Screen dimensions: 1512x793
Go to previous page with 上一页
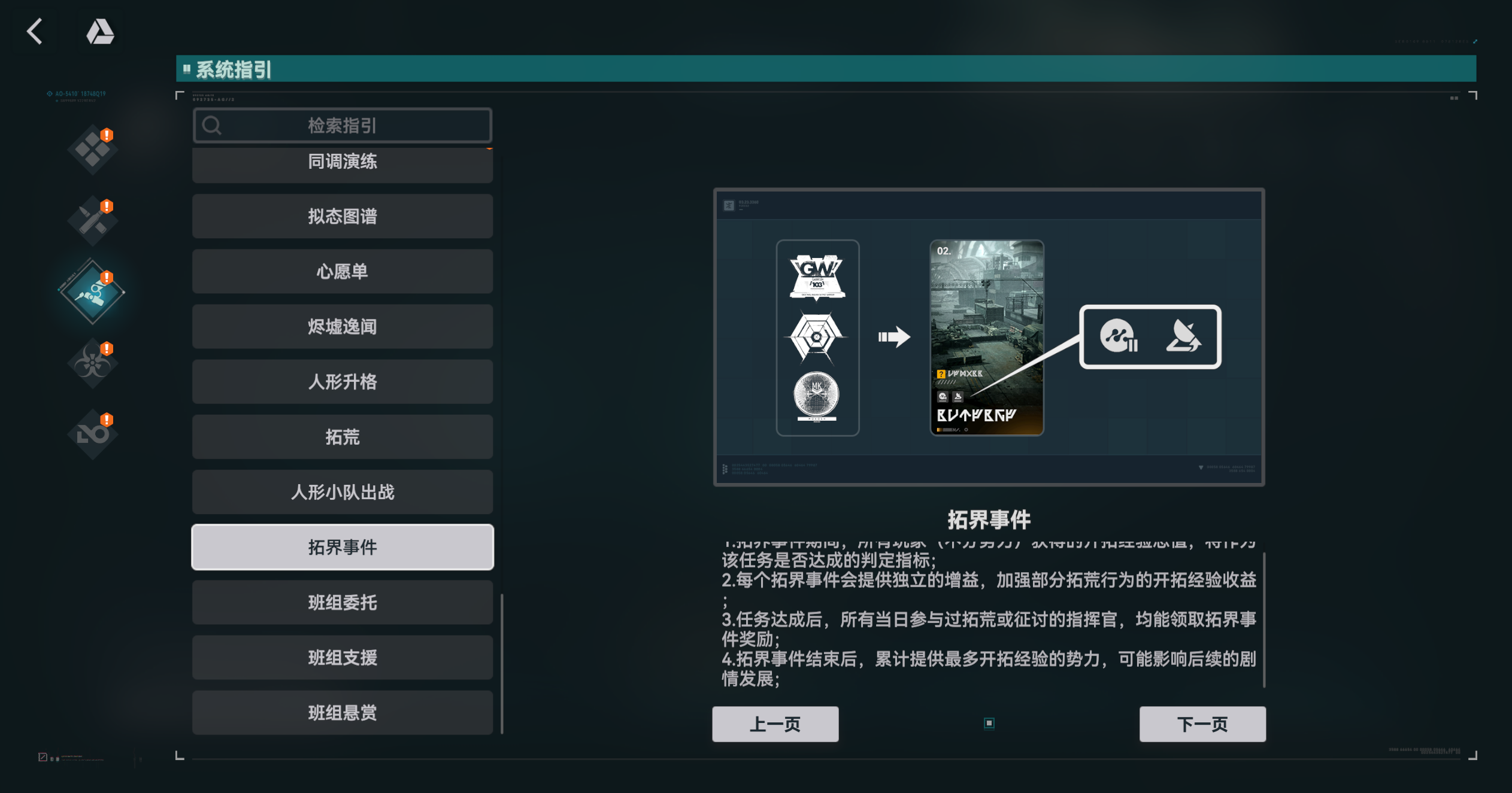pos(775,724)
